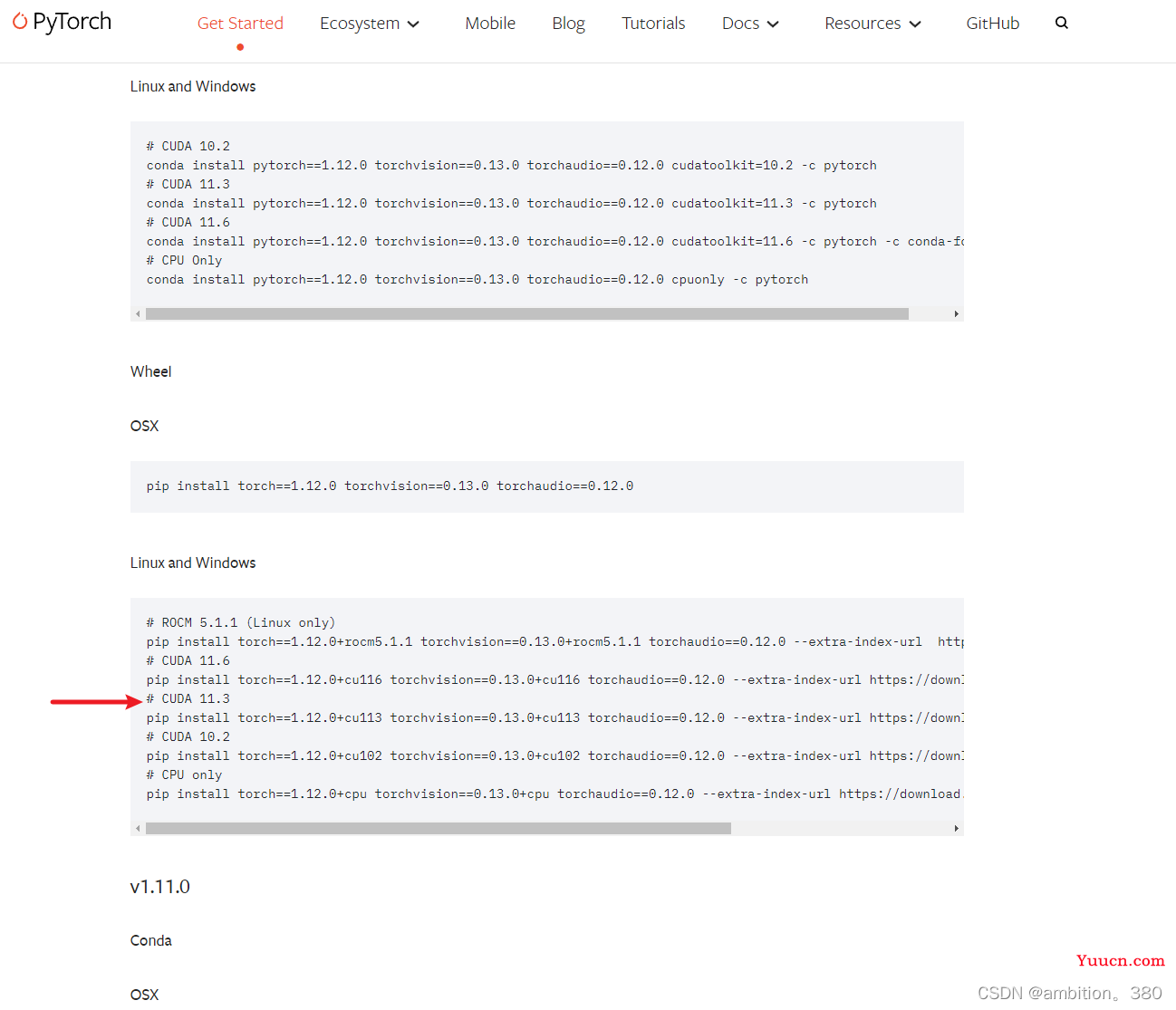The width and height of the screenshot is (1176, 1010).
Task: Click right arrow of conda code scrollbar
Action: pos(957,314)
